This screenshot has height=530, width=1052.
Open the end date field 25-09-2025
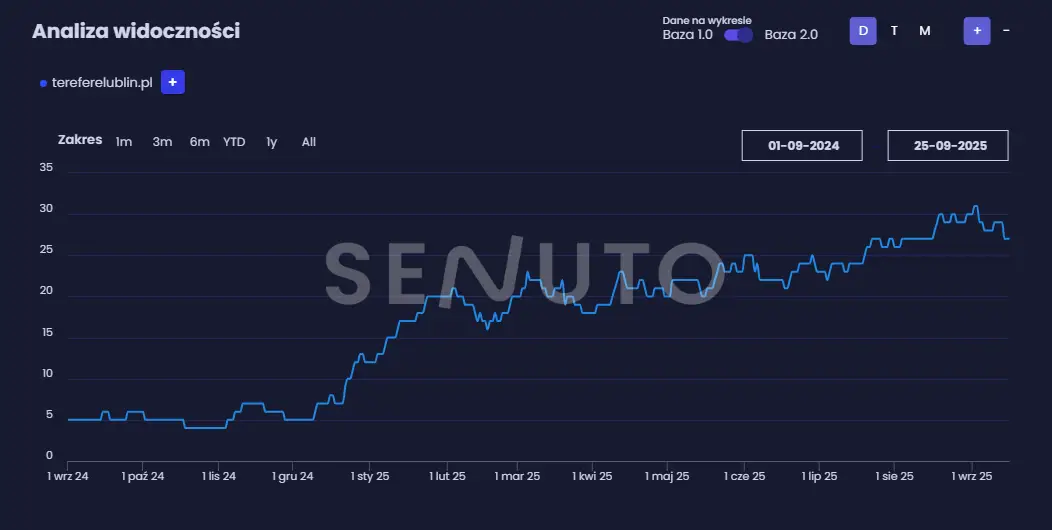(948, 146)
